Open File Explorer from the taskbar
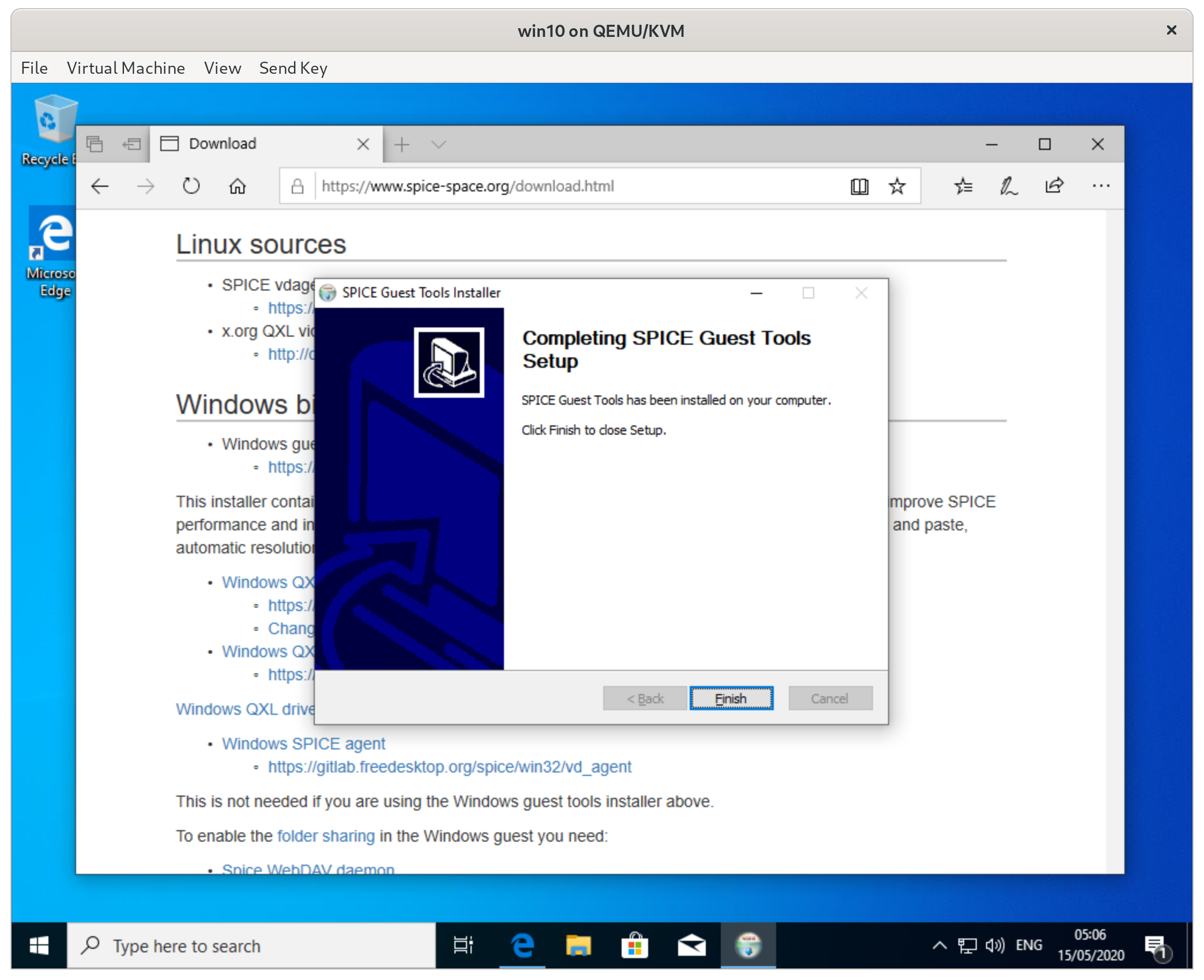 pyautogui.click(x=578, y=945)
